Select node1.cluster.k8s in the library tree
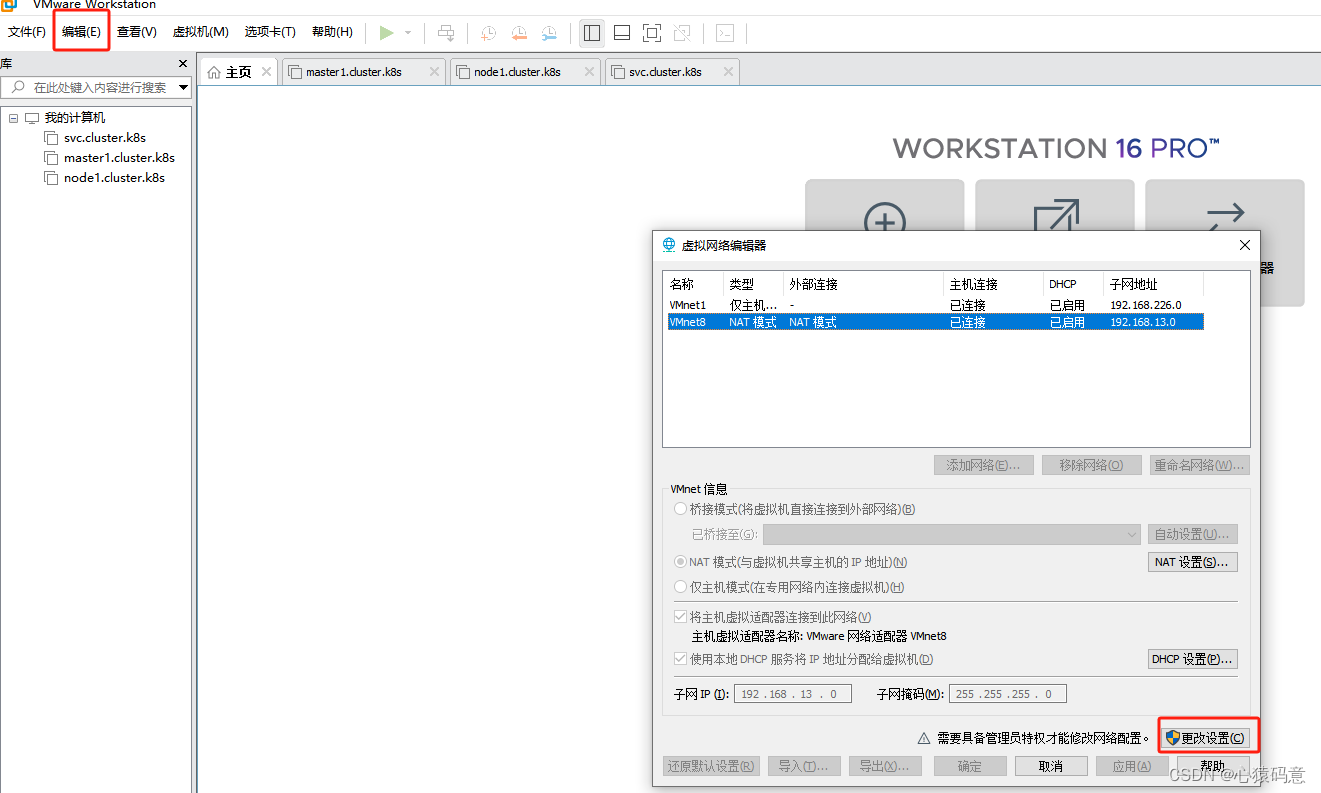This screenshot has height=793, width=1321. pos(114,178)
